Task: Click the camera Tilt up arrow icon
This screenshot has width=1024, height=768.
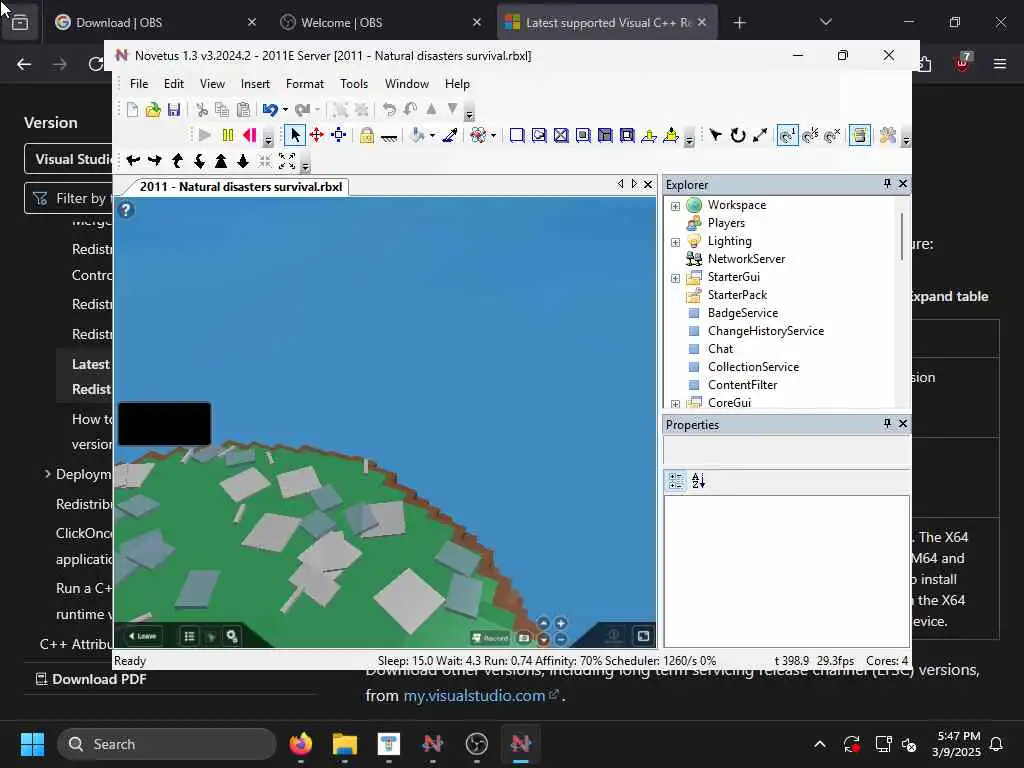Action: 177,161
